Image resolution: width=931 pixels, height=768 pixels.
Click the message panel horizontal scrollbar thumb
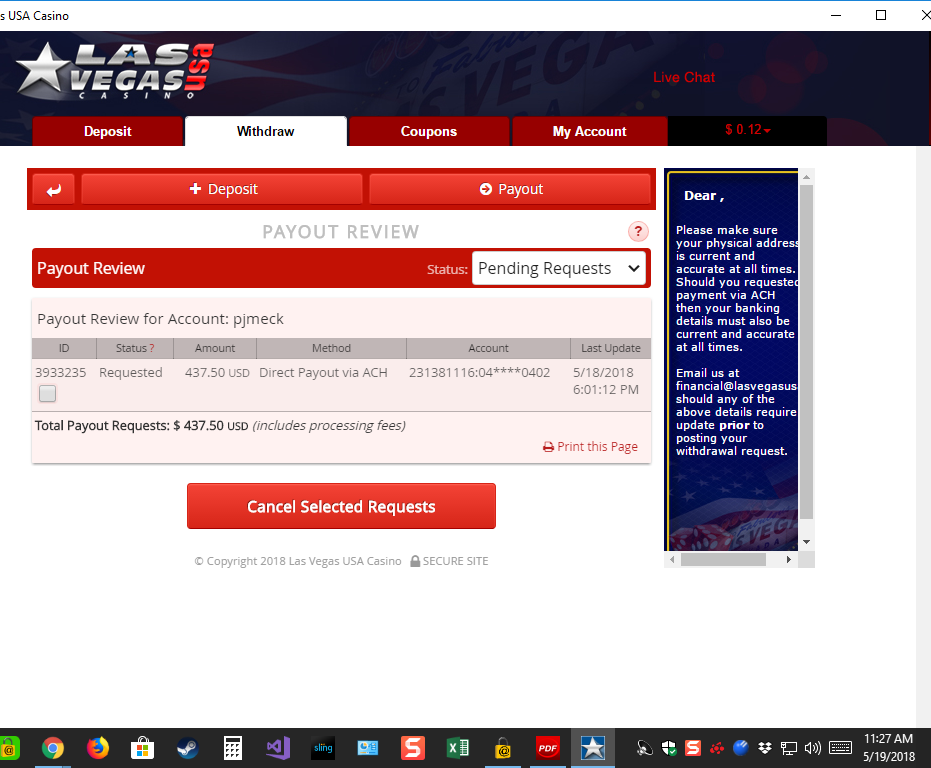click(723, 560)
